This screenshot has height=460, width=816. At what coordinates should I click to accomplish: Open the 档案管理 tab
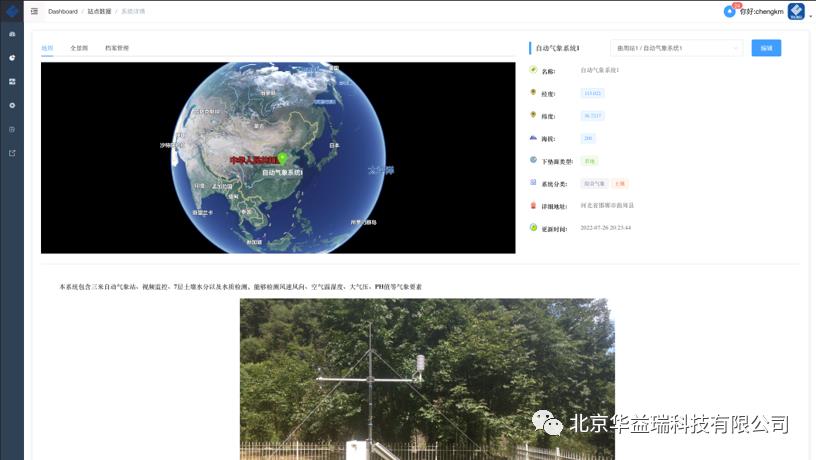(116, 48)
